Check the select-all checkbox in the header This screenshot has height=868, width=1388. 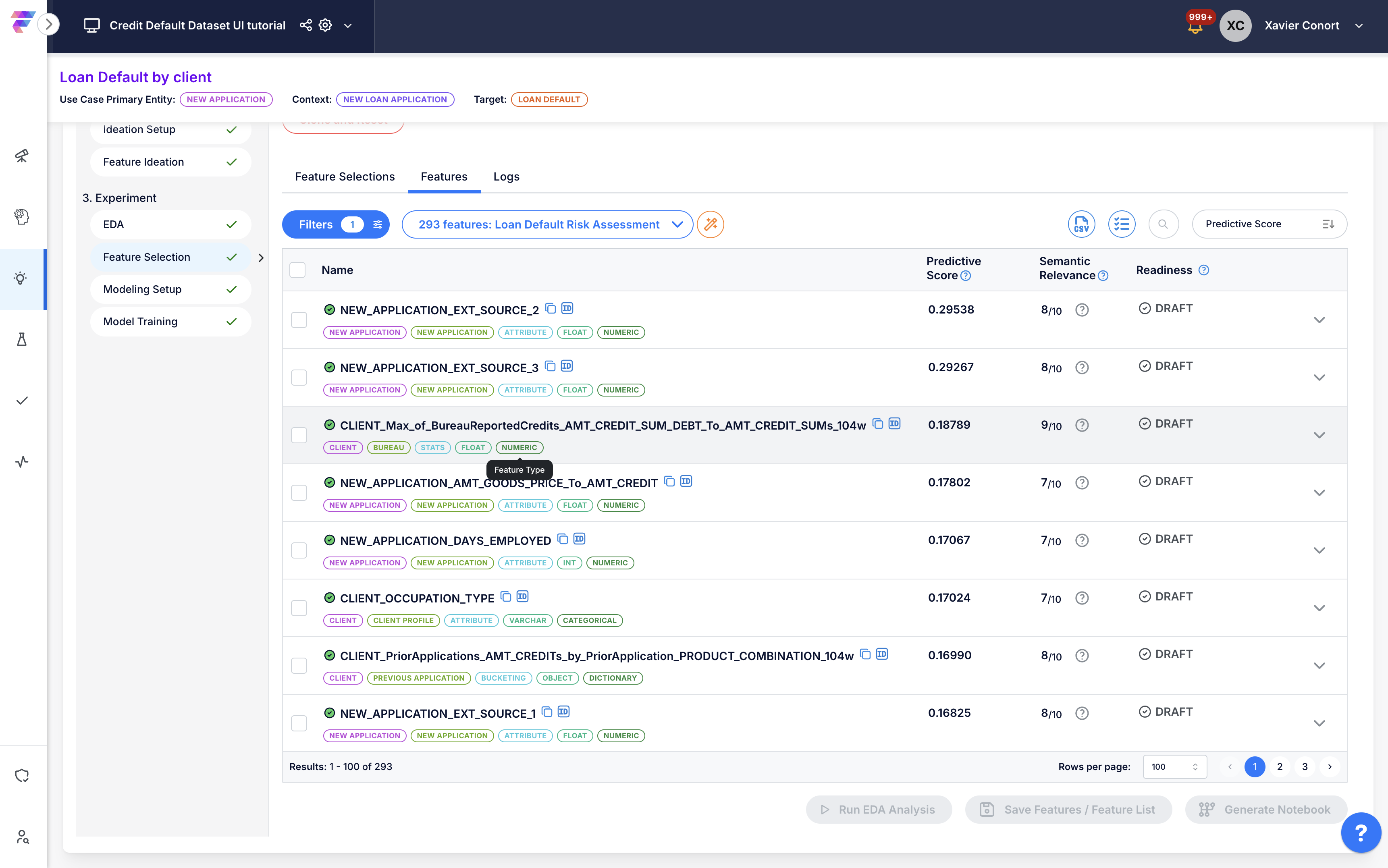click(297, 270)
